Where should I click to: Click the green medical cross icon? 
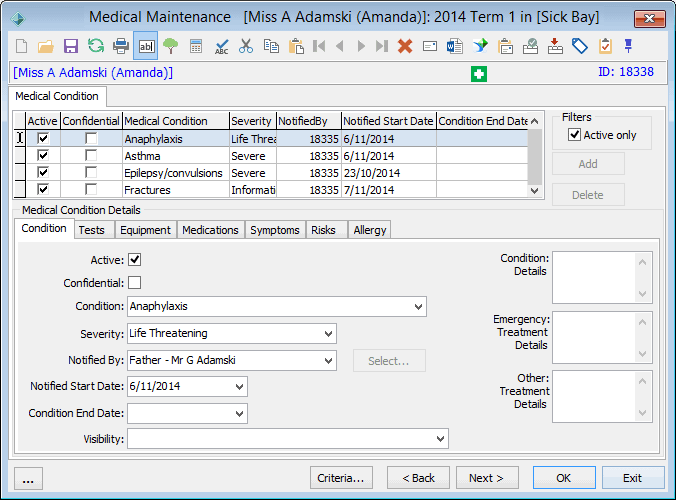479,74
